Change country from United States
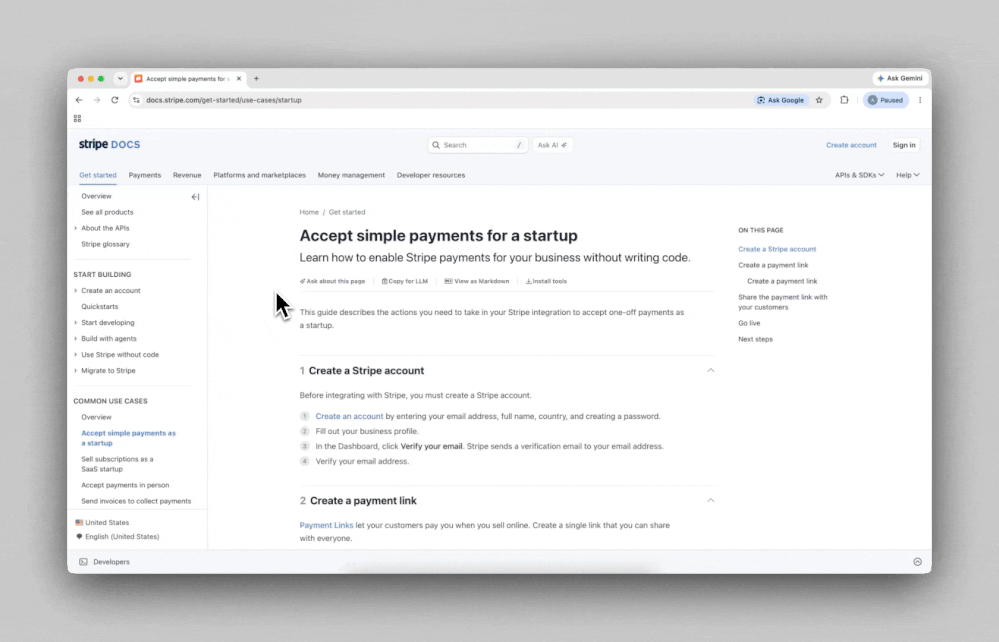This screenshot has width=999, height=642. [102, 522]
